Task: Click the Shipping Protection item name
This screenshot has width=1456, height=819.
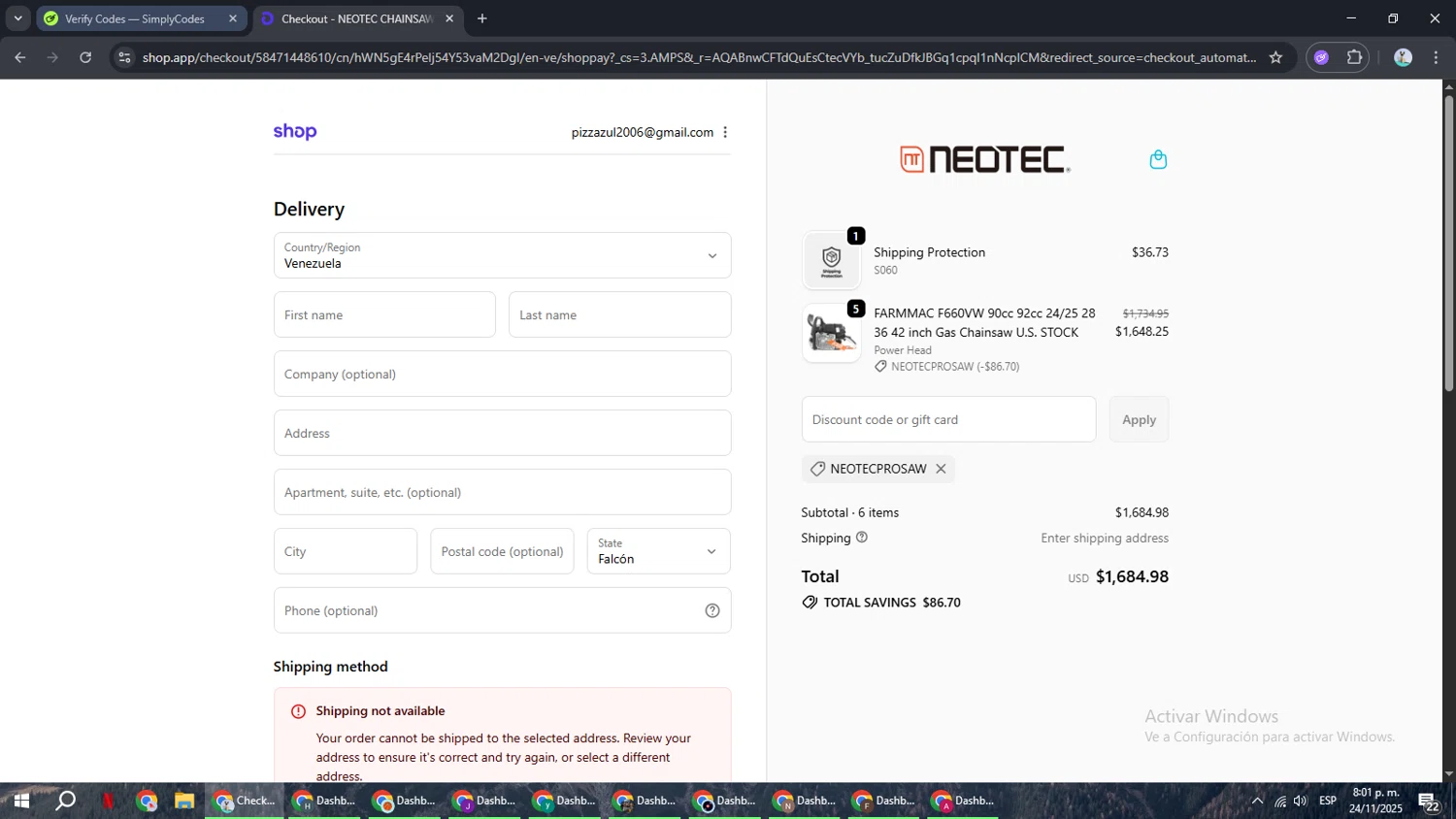Action: tap(929, 252)
